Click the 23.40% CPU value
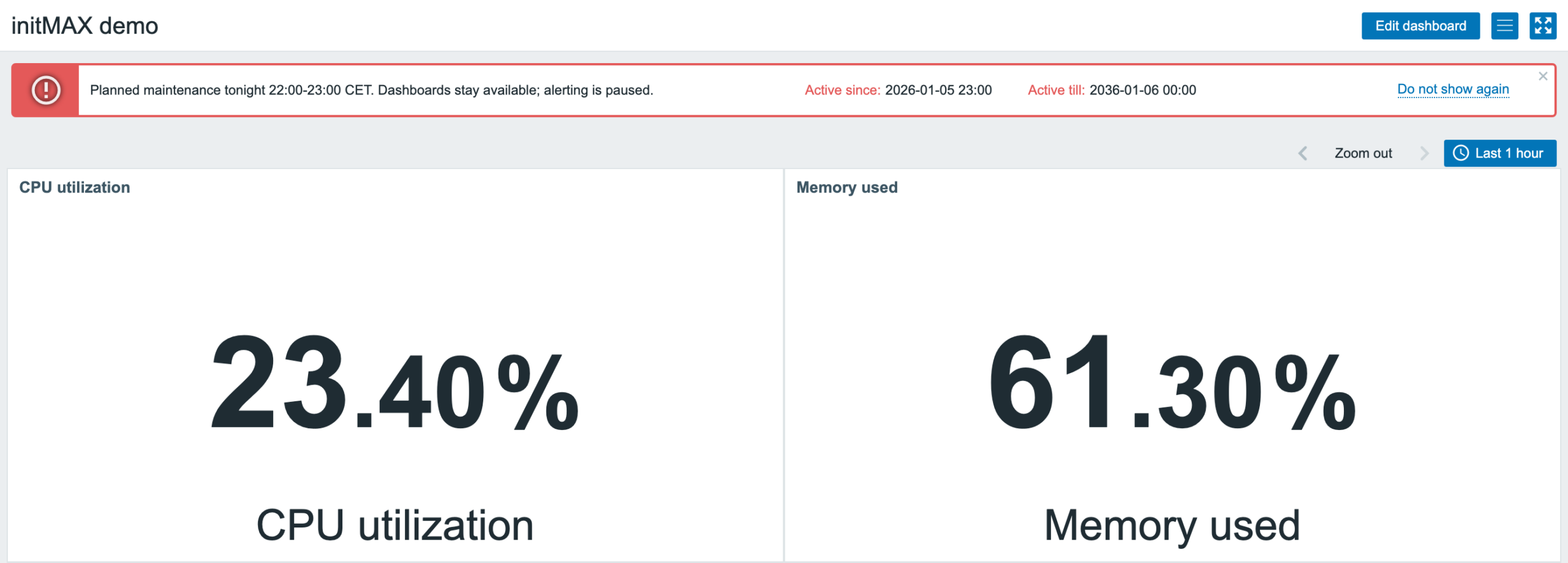The height and width of the screenshot is (563, 1568). 395,384
